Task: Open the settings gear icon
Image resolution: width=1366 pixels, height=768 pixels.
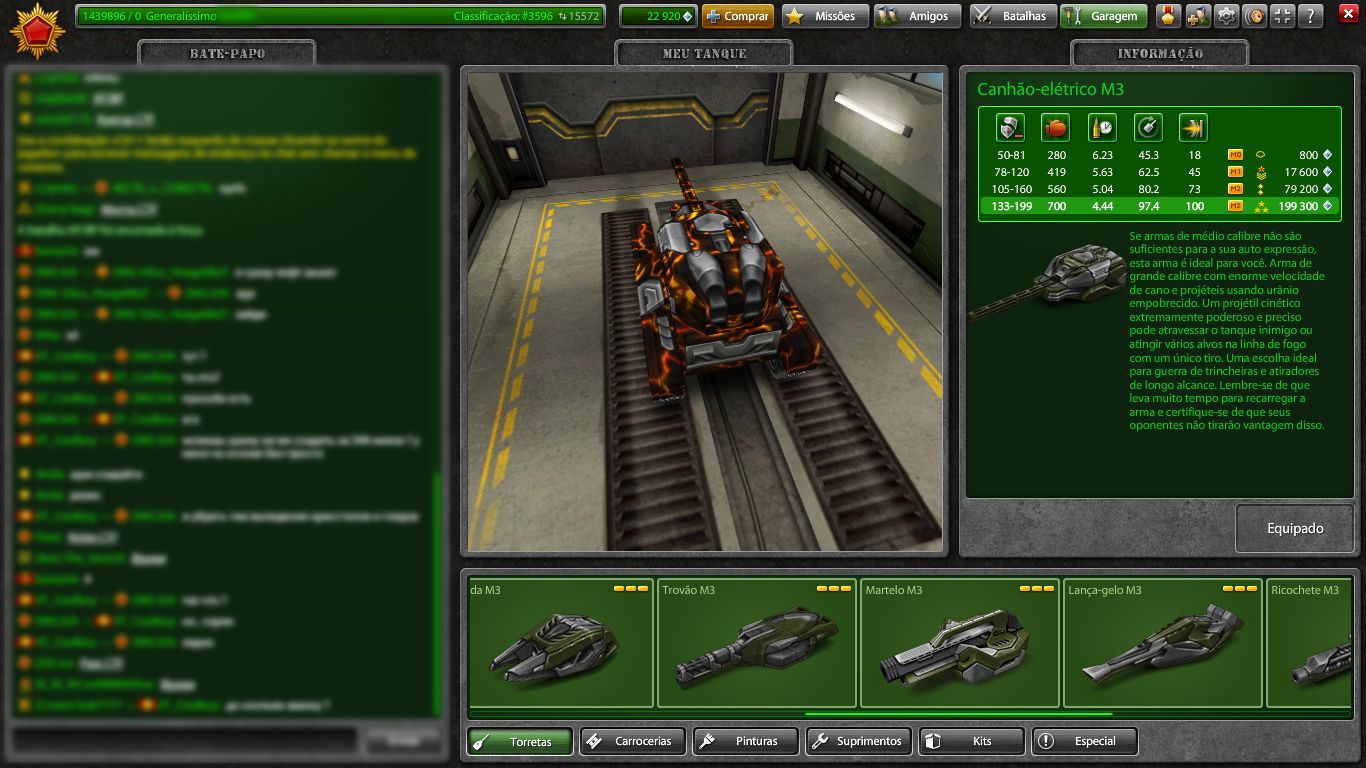Action: [x=1226, y=16]
